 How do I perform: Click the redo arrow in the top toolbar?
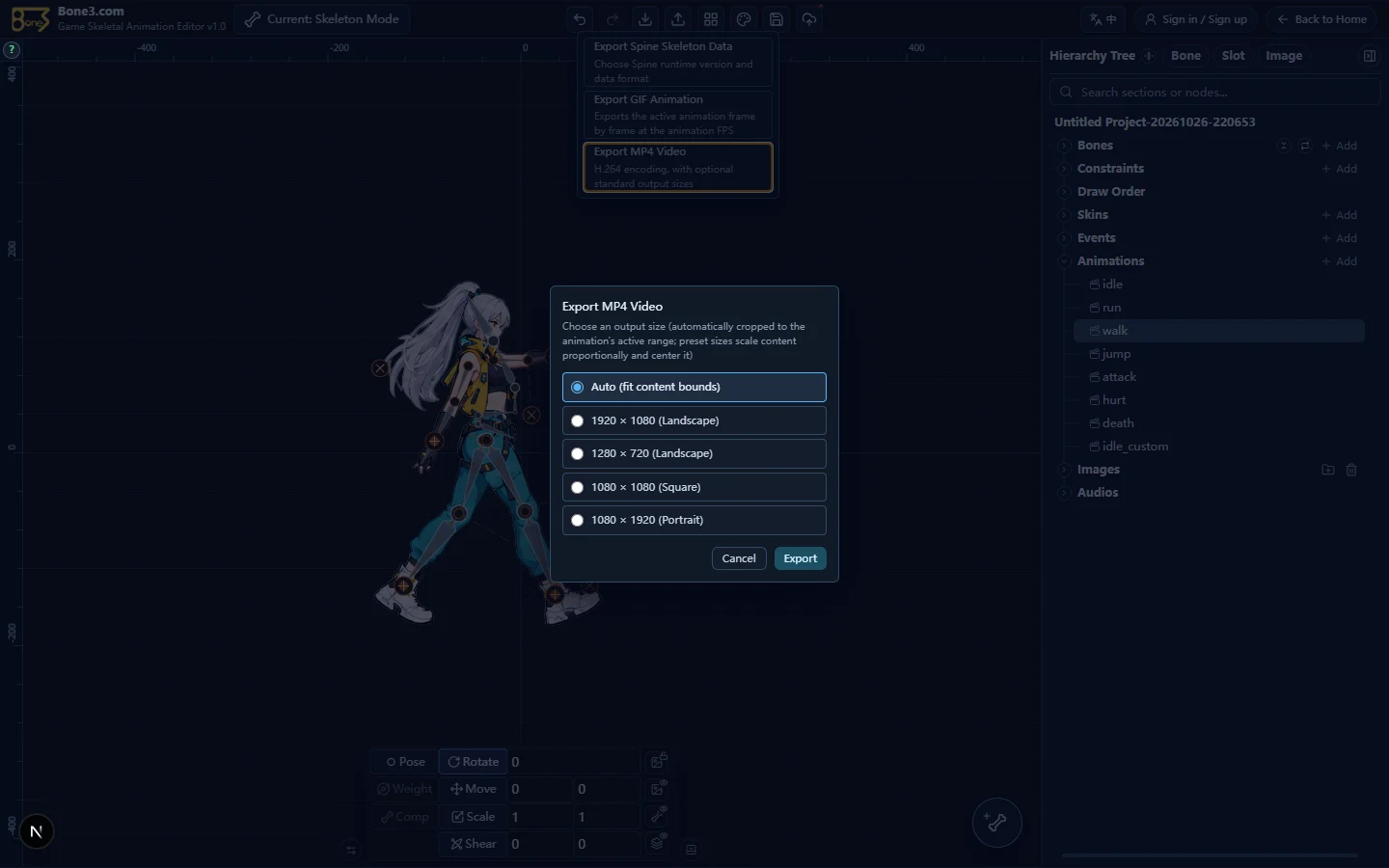click(613, 19)
